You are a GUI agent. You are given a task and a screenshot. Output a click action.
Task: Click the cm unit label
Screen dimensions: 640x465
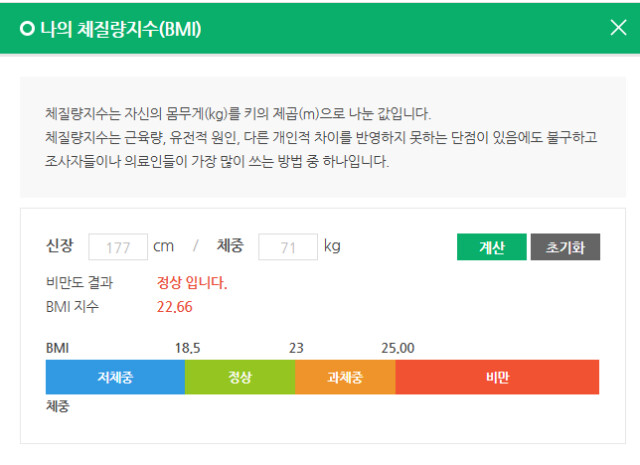(163, 246)
